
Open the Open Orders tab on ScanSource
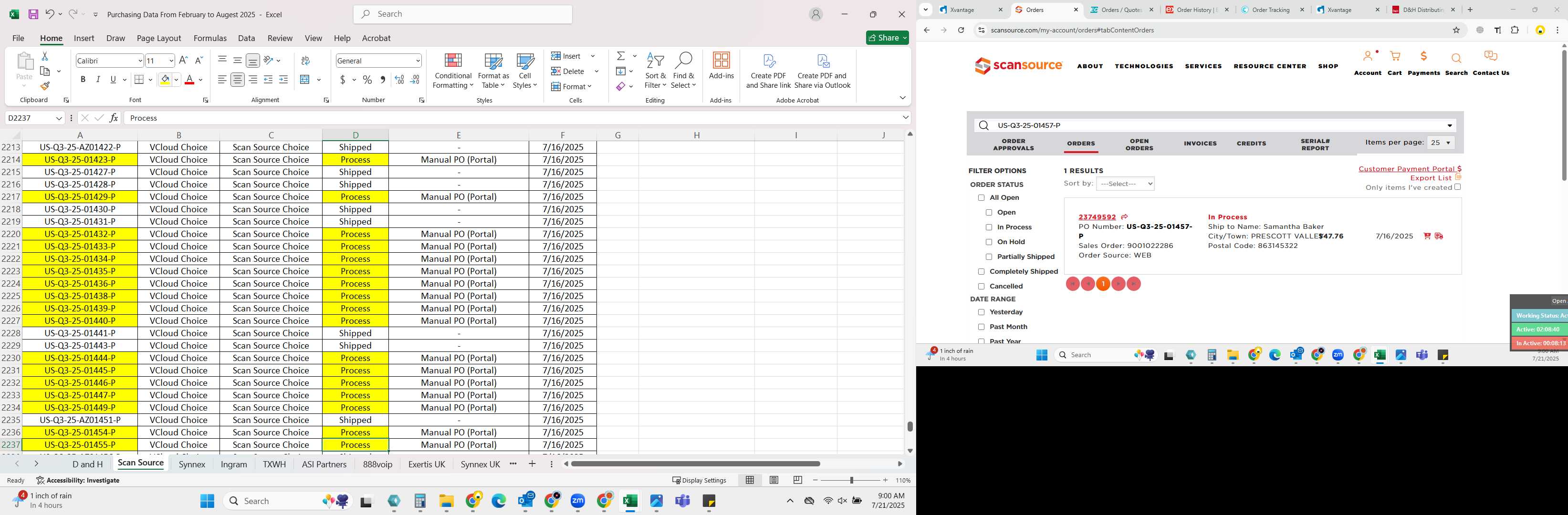(x=1139, y=144)
